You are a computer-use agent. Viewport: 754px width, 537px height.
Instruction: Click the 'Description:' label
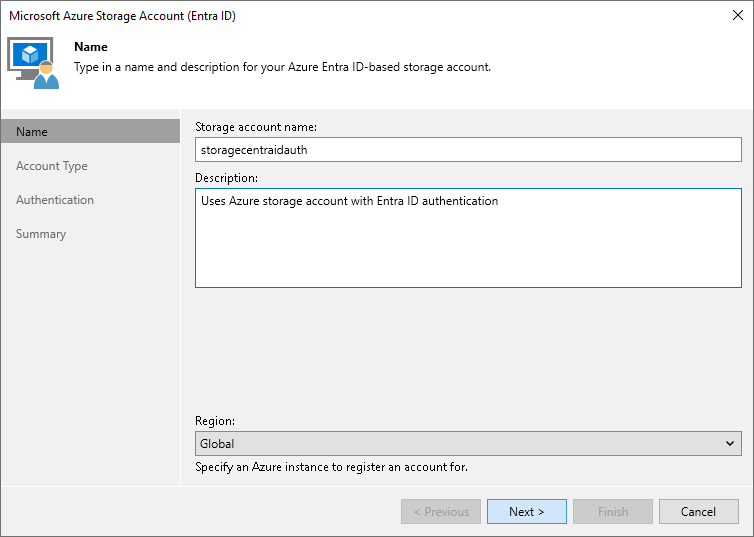tap(226, 178)
